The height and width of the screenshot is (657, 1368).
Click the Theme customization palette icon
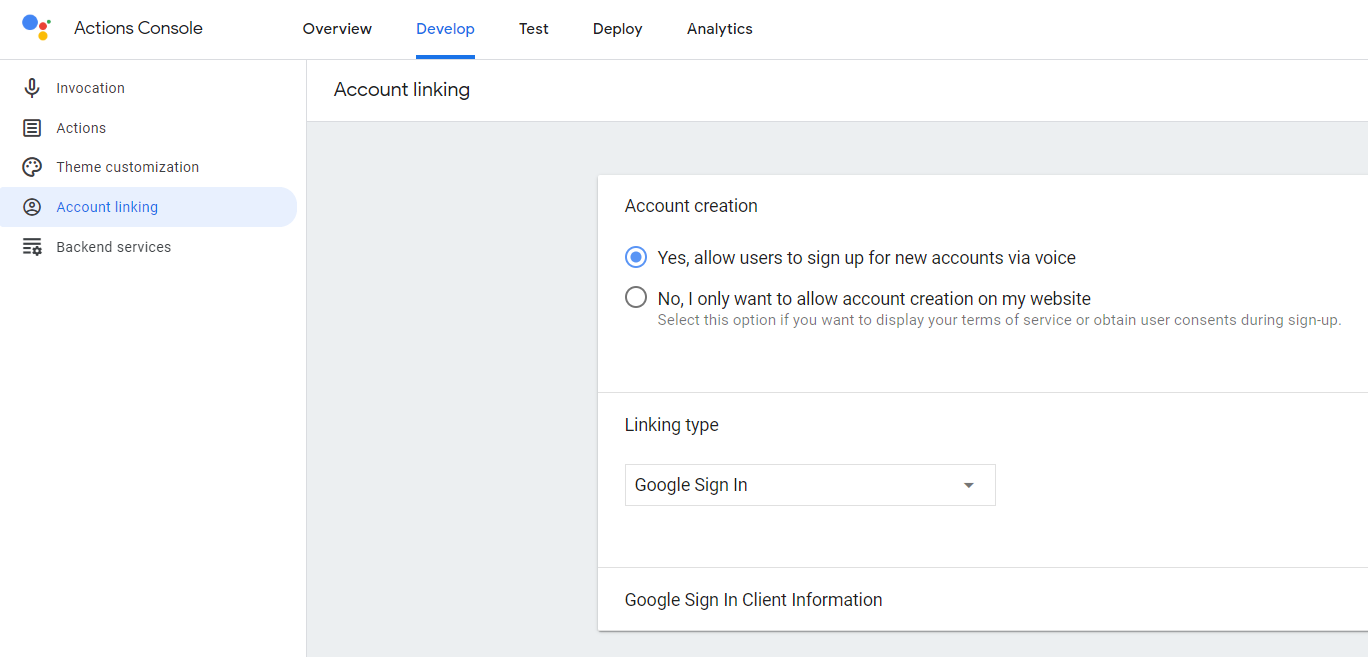coord(32,167)
